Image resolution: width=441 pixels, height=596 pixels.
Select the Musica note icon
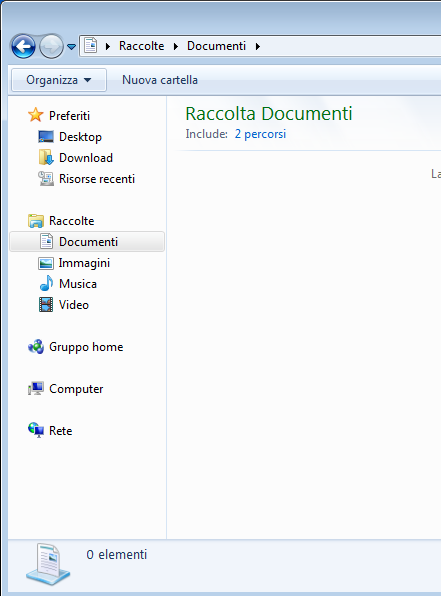coord(46,284)
